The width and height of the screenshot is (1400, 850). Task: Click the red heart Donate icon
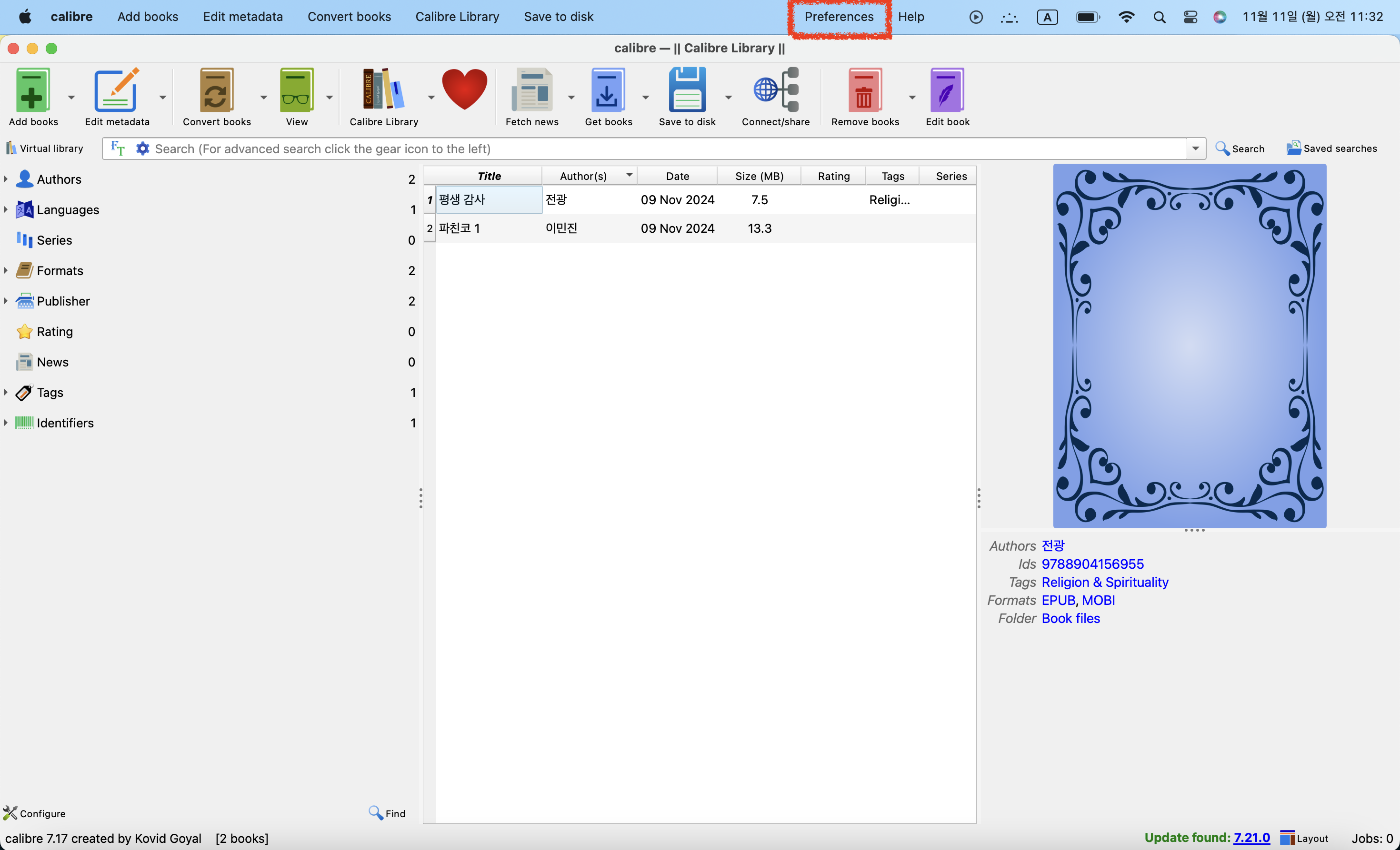(x=464, y=89)
